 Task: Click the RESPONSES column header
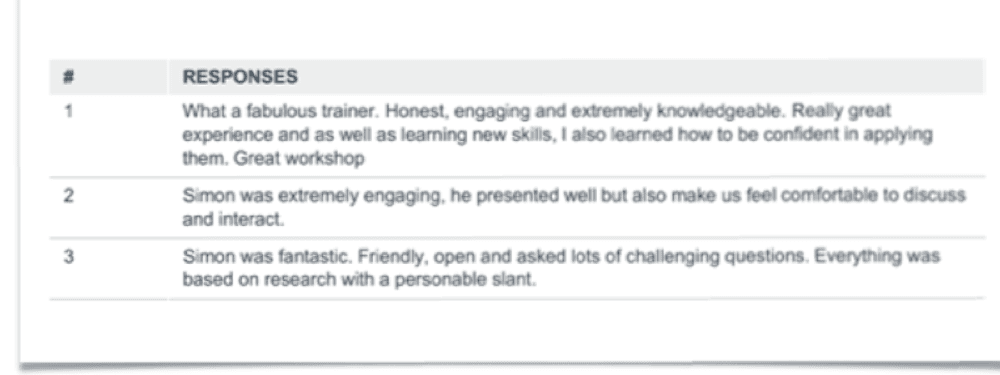240,77
